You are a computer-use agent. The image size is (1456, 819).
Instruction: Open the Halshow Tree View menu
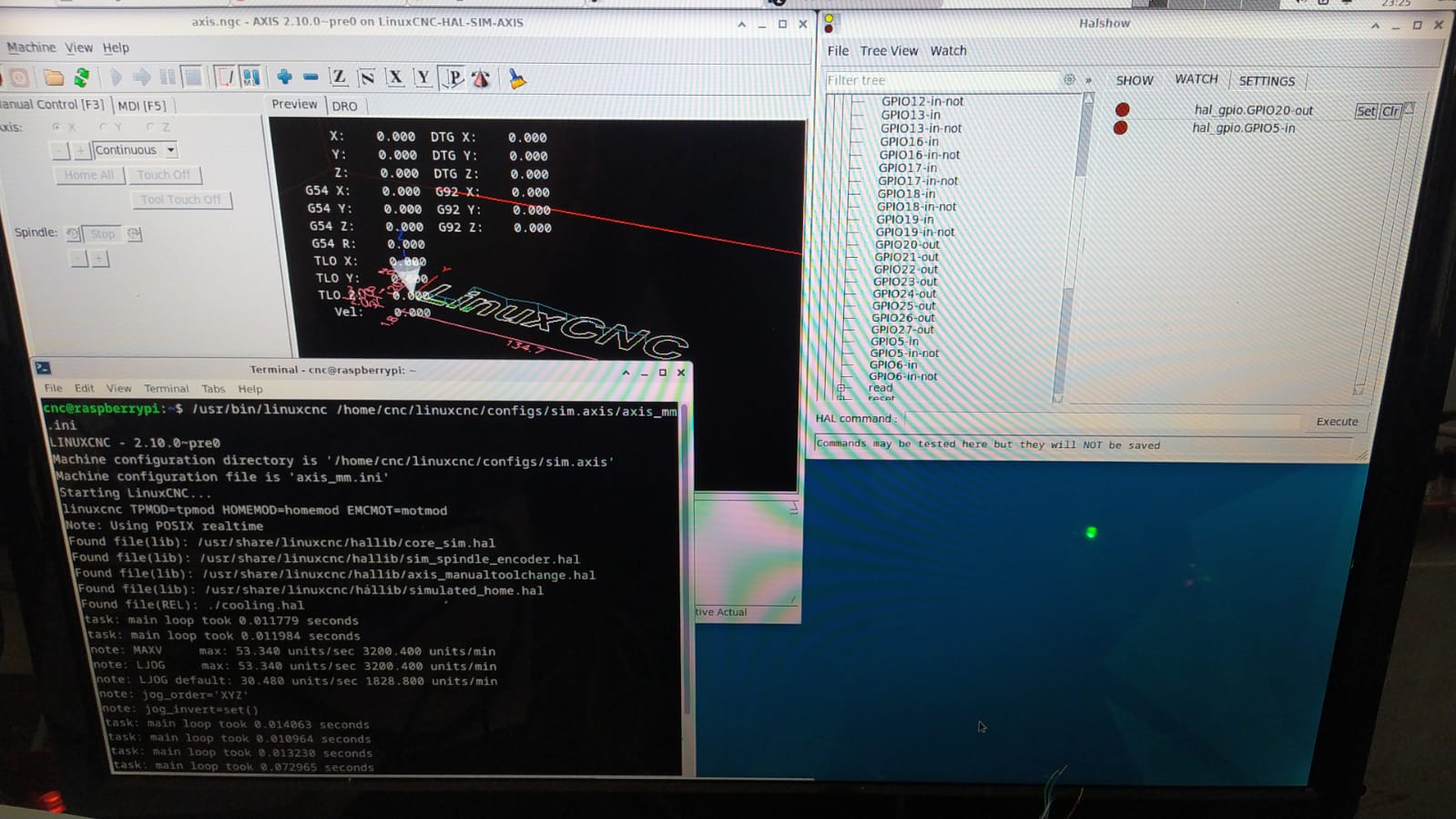[889, 51]
